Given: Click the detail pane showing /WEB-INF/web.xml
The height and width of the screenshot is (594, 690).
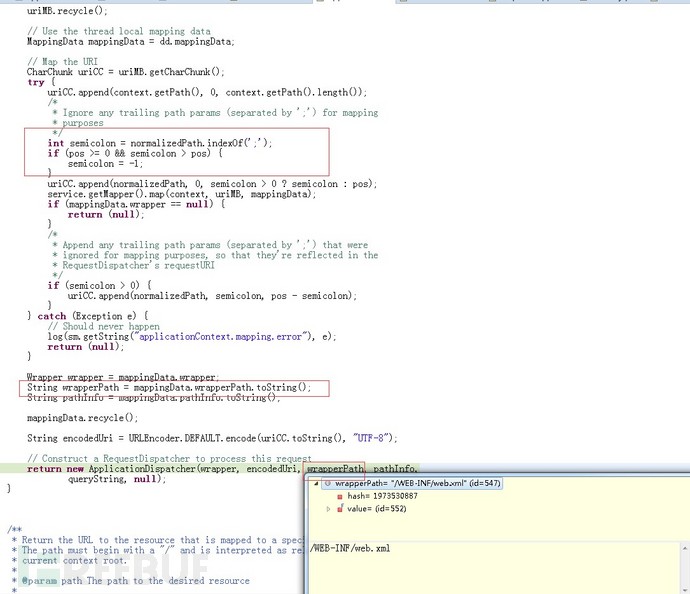Looking at the screenshot, I should pos(493,568).
